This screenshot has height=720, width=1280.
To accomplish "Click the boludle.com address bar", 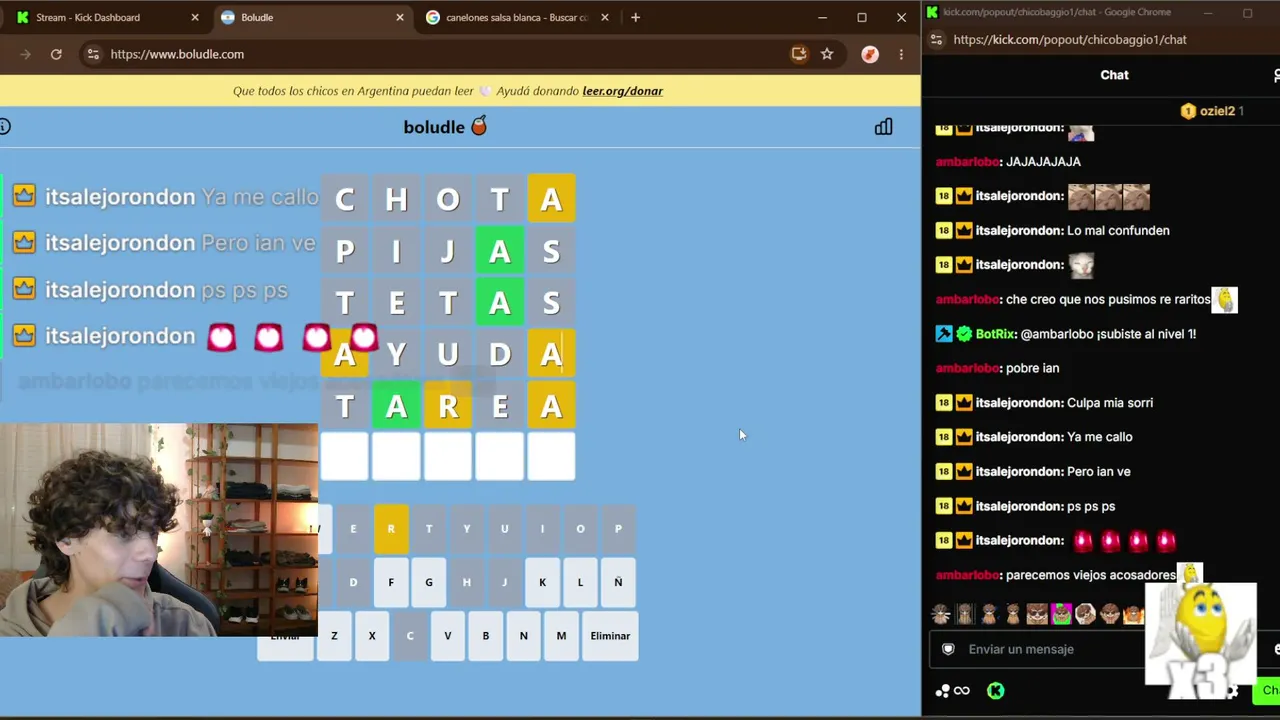I will coord(440,54).
